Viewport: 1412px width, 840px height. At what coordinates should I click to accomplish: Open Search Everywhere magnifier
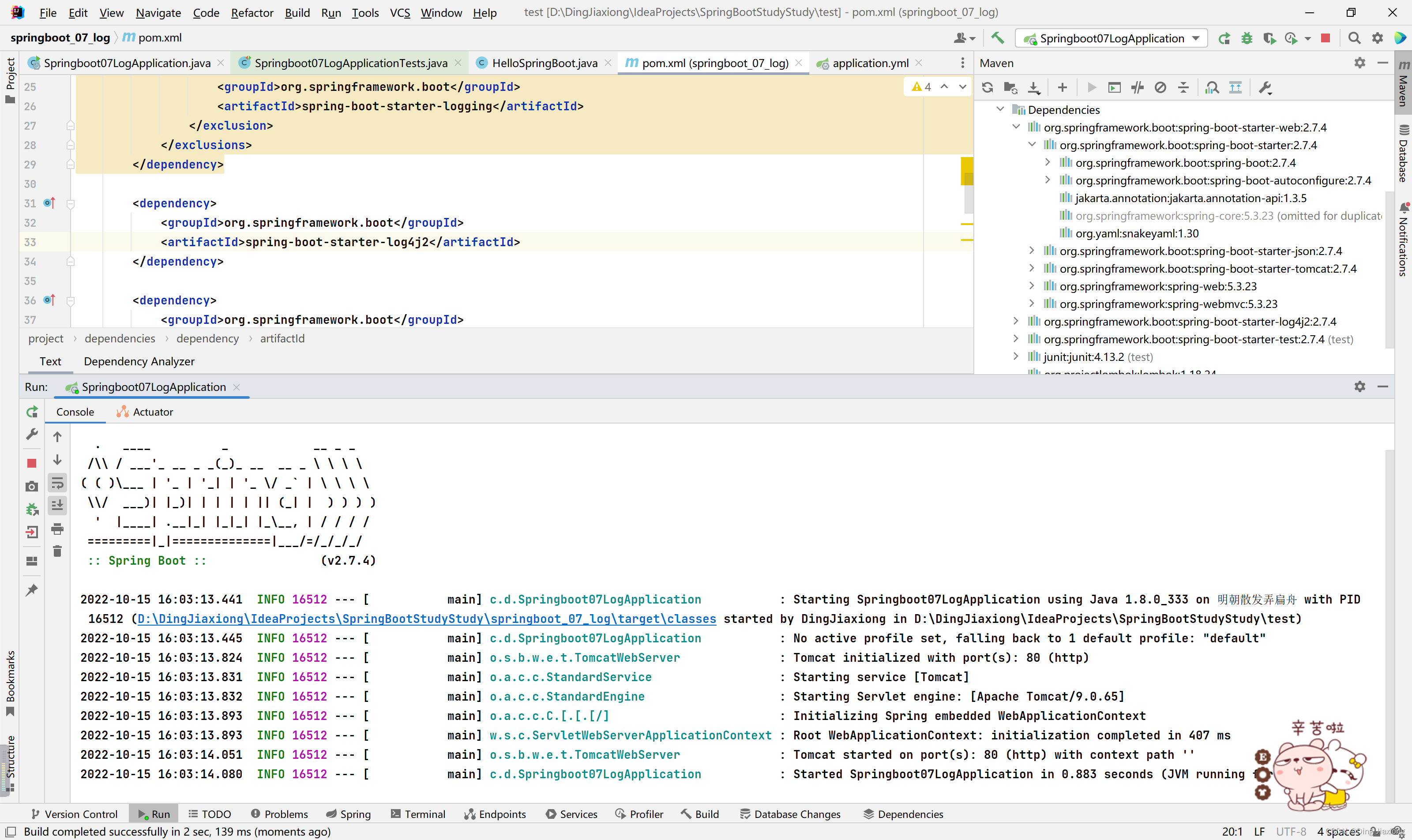[1354, 38]
